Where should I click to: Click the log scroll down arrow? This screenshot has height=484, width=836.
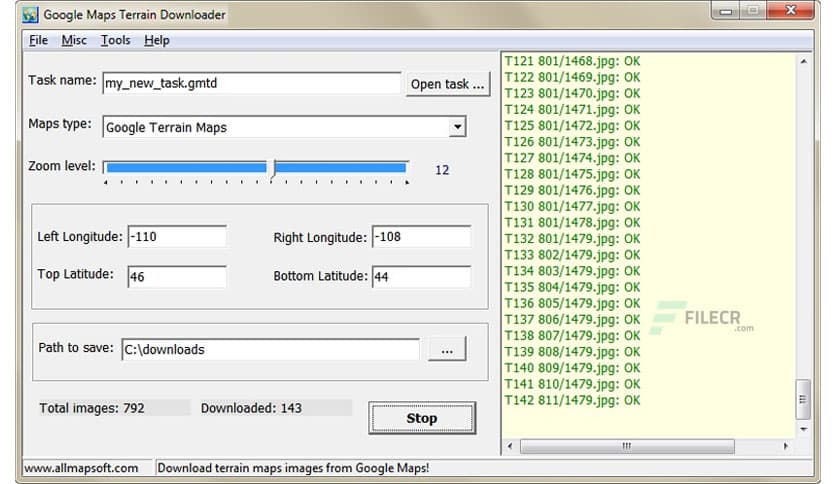[x=803, y=429]
